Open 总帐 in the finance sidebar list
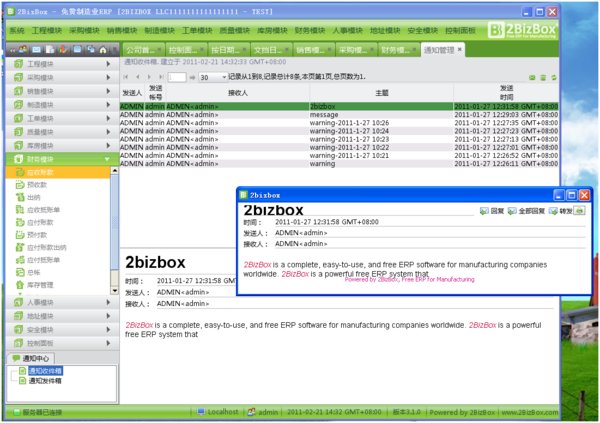The height and width of the screenshot is (423, 600). tap(57, 273)
